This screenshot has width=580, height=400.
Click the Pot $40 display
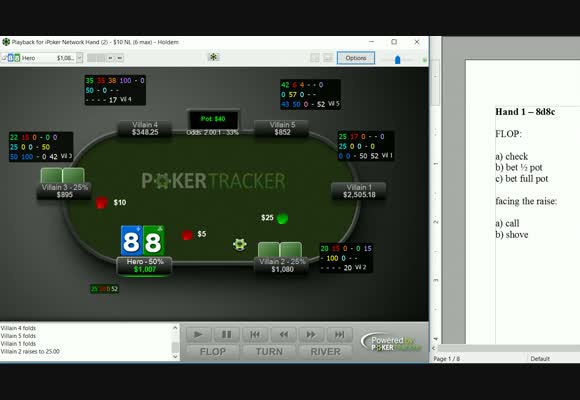click(x=213, y=119)
